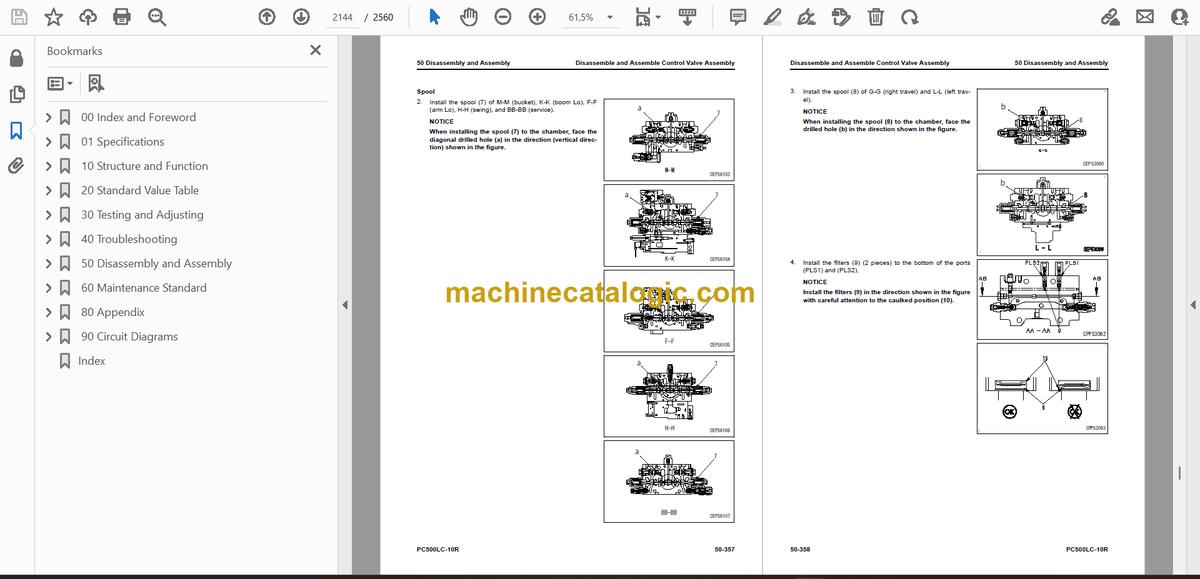Viewport: 1200px width, 579px height.
Task: Open the 00 Index and Foreword bookmark
Action: coord(138,117)
